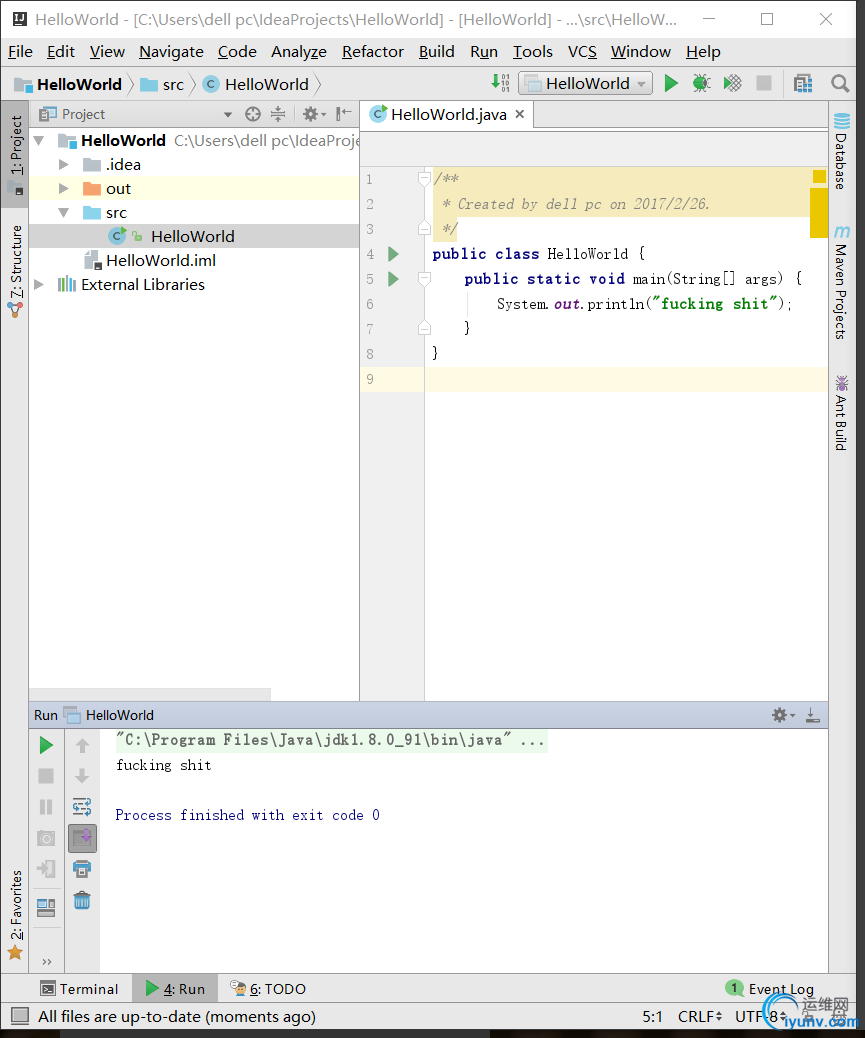Open the Navigate menu

click(171, 52)
